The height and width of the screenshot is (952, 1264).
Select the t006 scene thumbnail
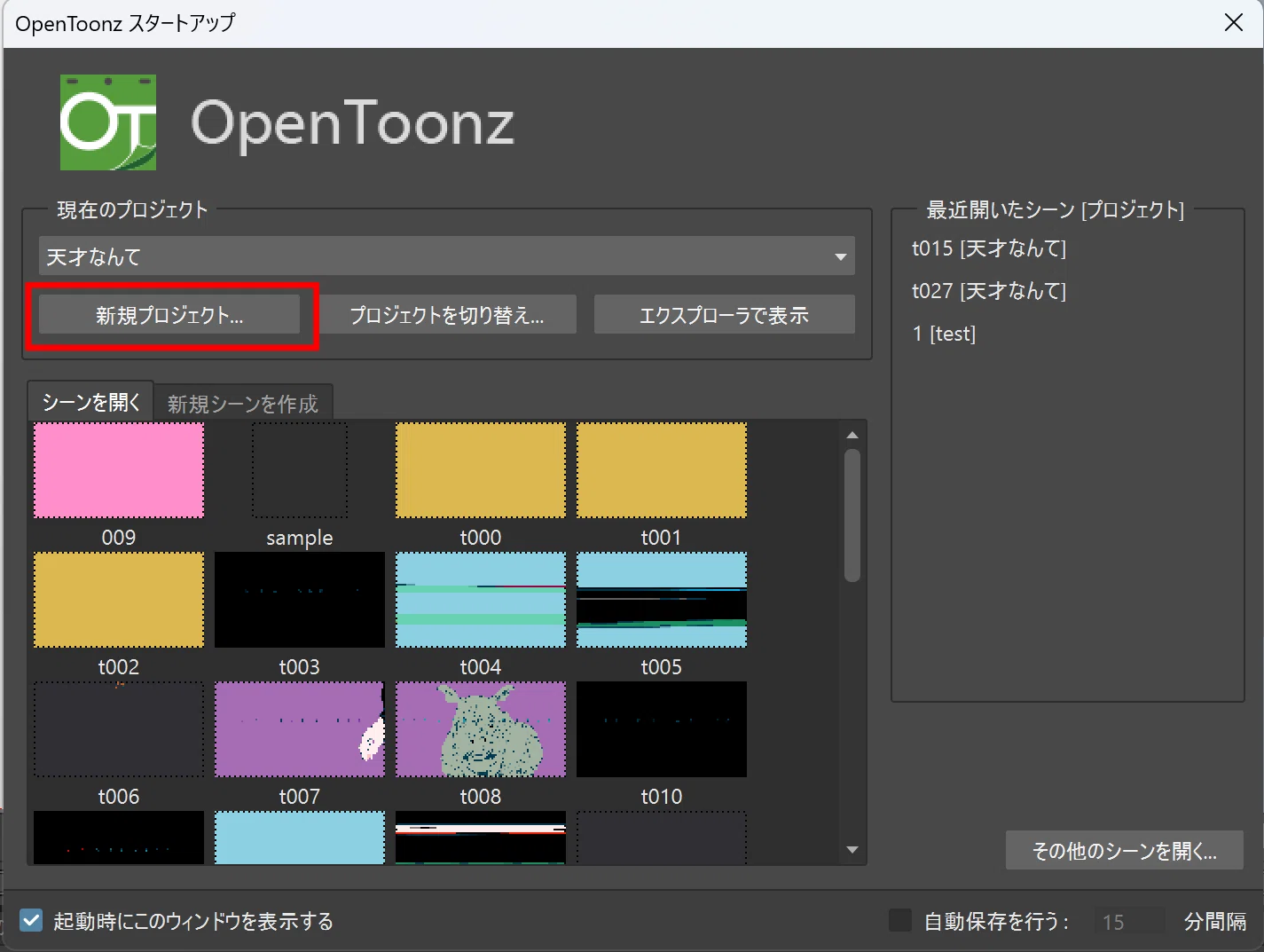pyautogui.click(x=119, y=729)
